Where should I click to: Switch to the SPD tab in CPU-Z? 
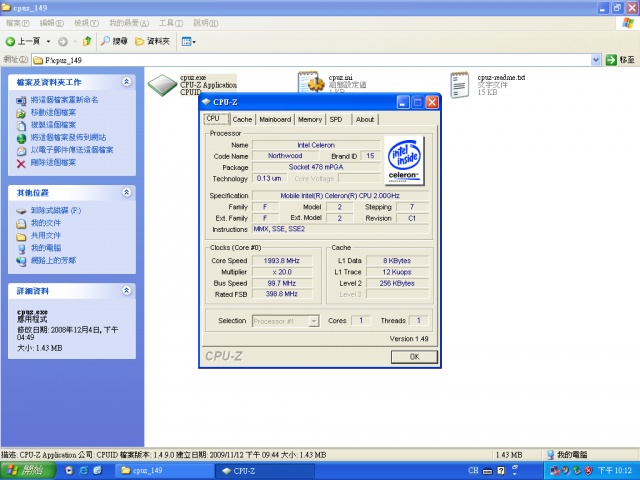(x=336, y=120)
